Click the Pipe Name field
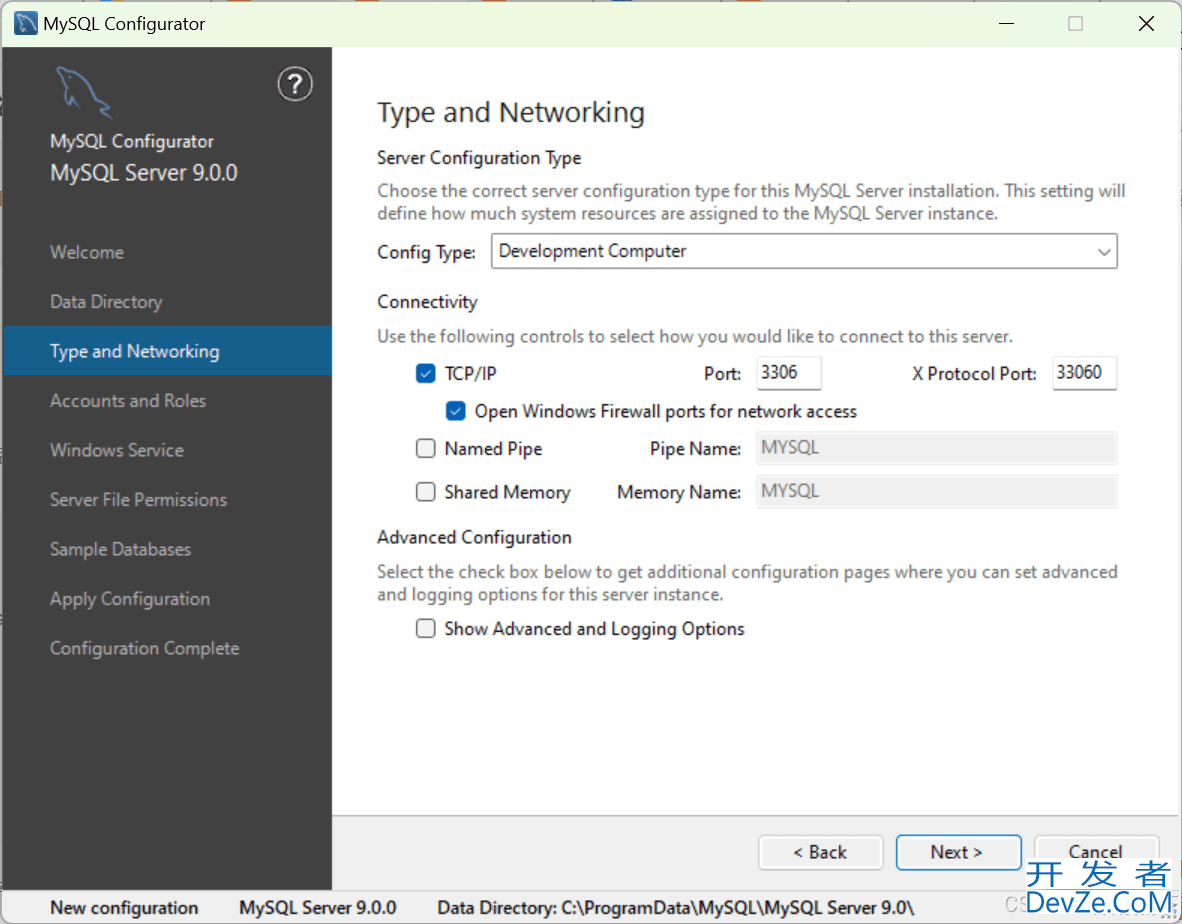This screenshot has height=924, width=1182. pyautogui.click(x=936, y=448)
